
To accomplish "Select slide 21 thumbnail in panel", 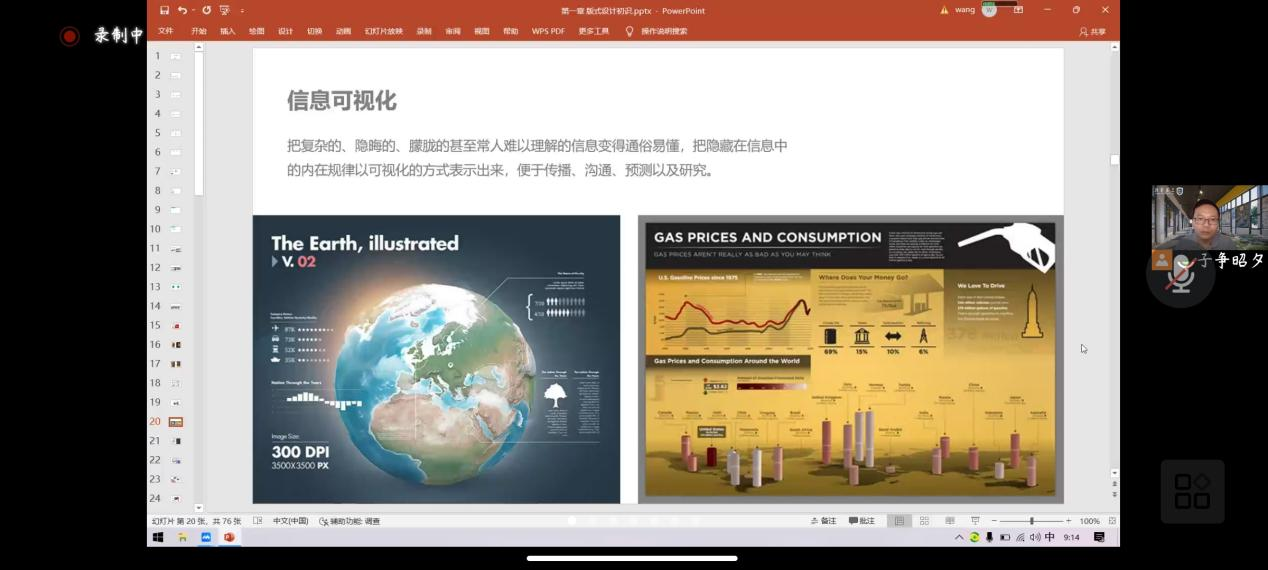I will [x=176, y=441].
